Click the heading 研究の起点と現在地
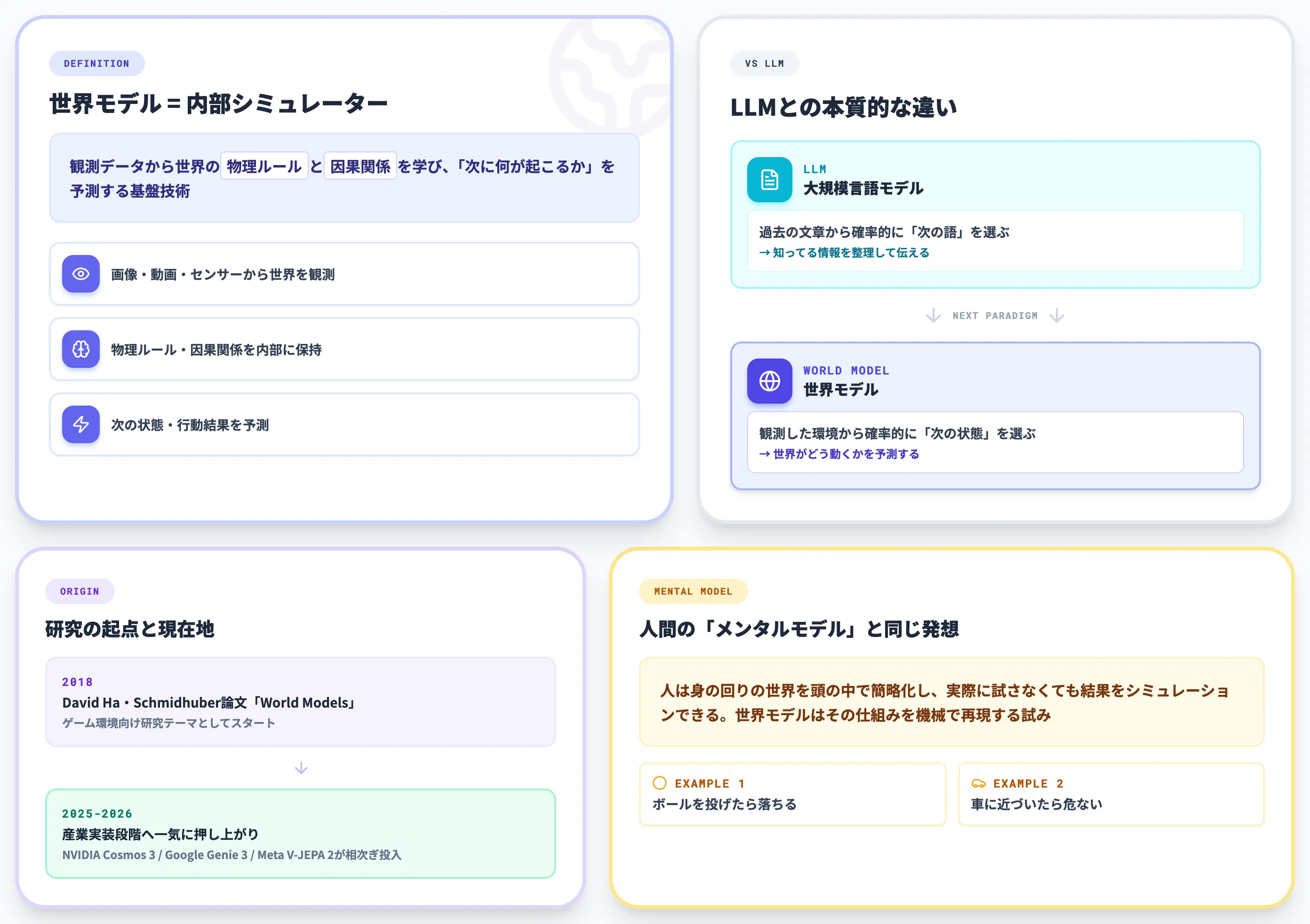1310x924 pixels. (x=129, y=629)
